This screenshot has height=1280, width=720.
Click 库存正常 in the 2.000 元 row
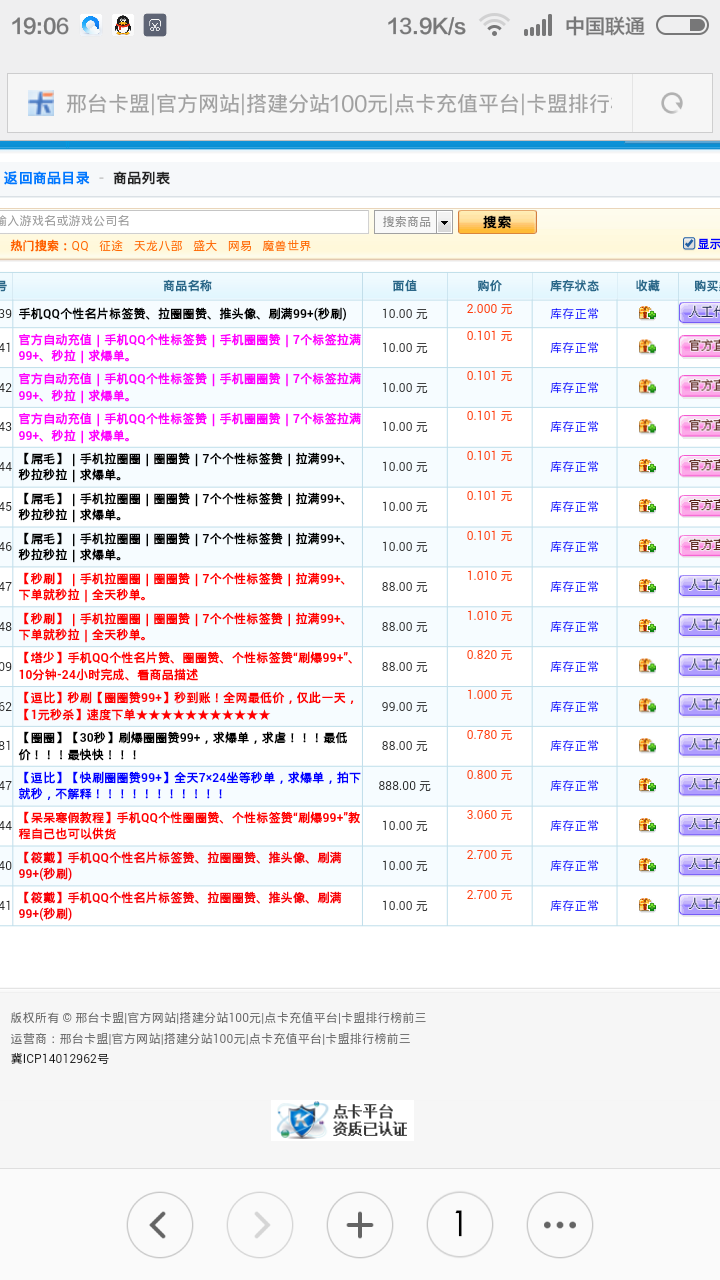click(575, 314)
